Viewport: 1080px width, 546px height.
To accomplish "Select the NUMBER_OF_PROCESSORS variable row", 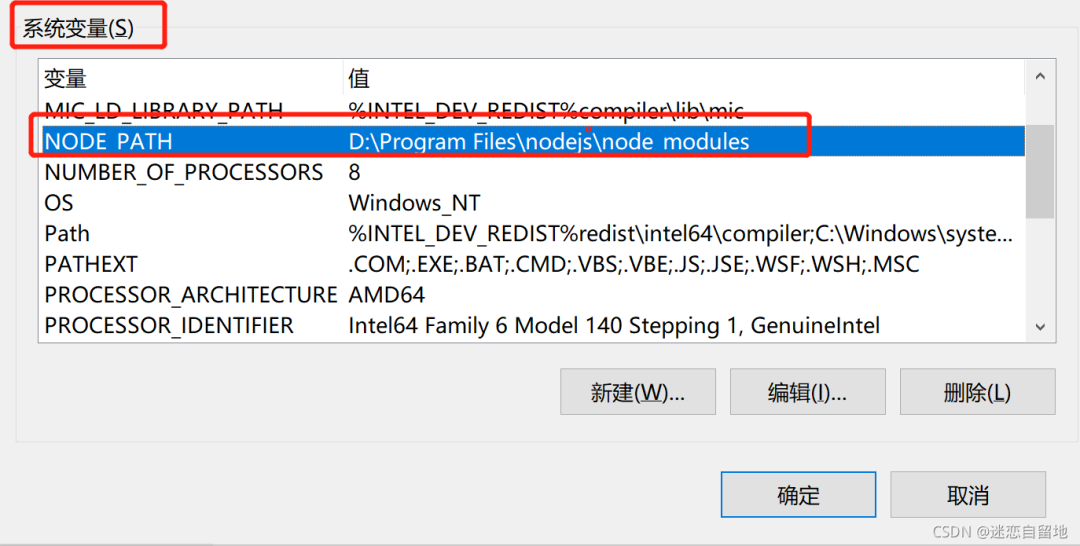I will click(x=184, y=172).
